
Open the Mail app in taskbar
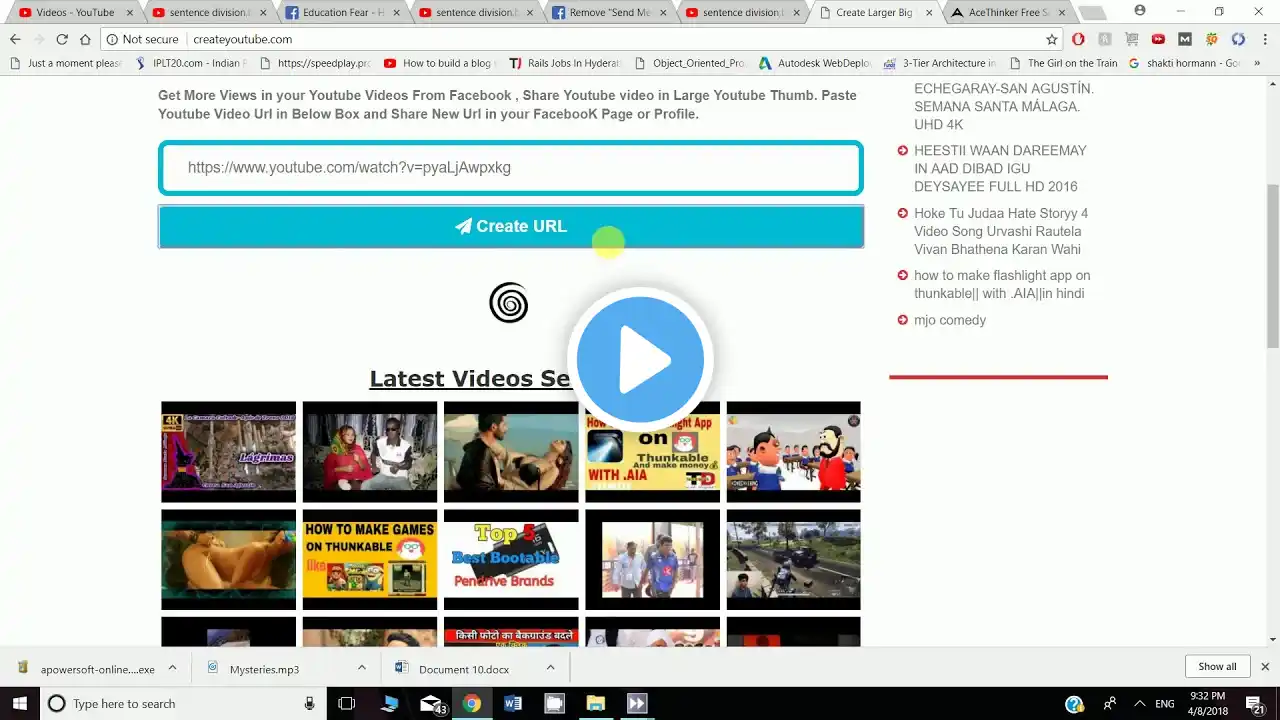tap(431, 704)
